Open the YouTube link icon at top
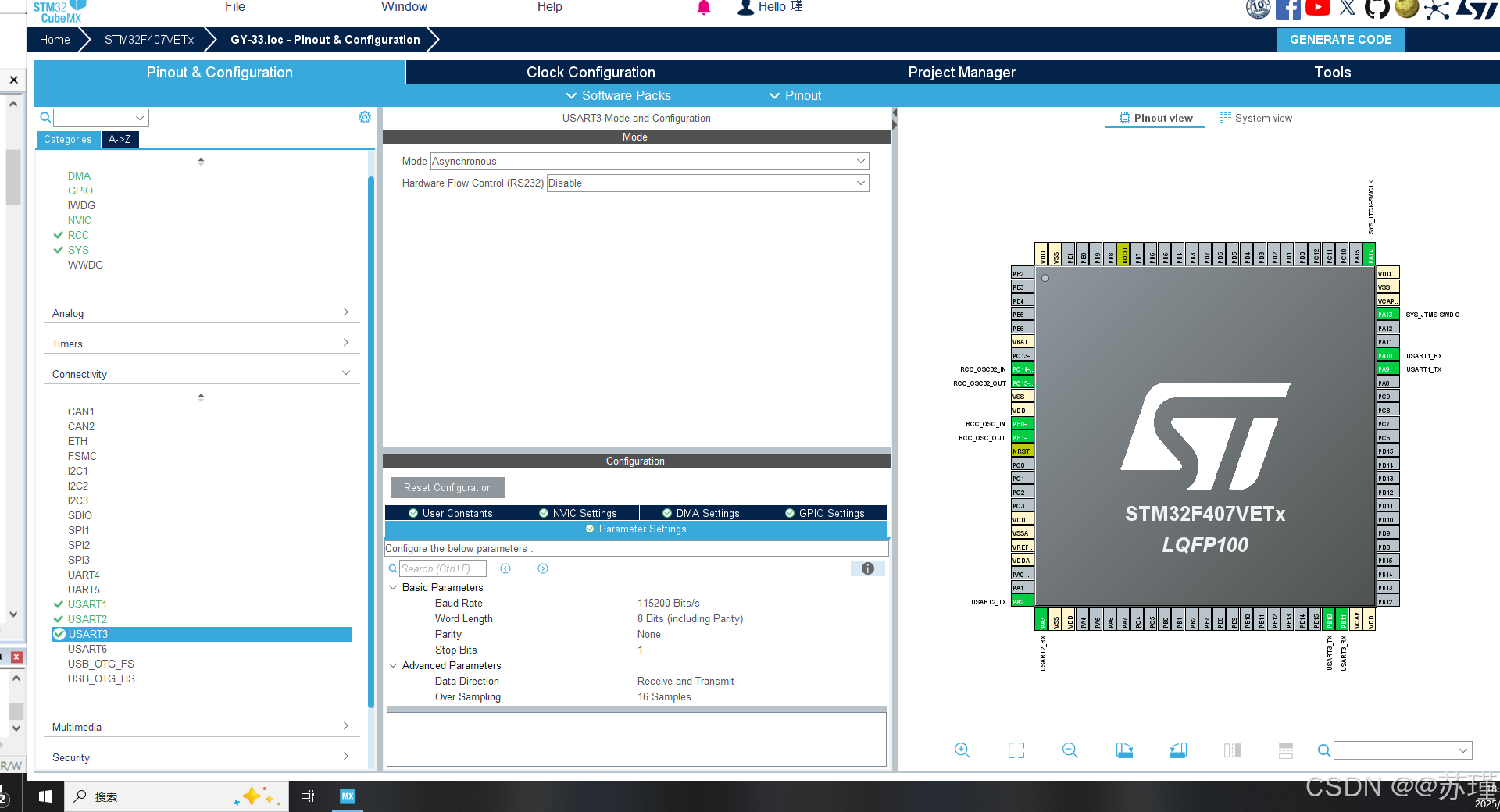Screen dimensions: 1500x812 click(x=1317, y=9)
